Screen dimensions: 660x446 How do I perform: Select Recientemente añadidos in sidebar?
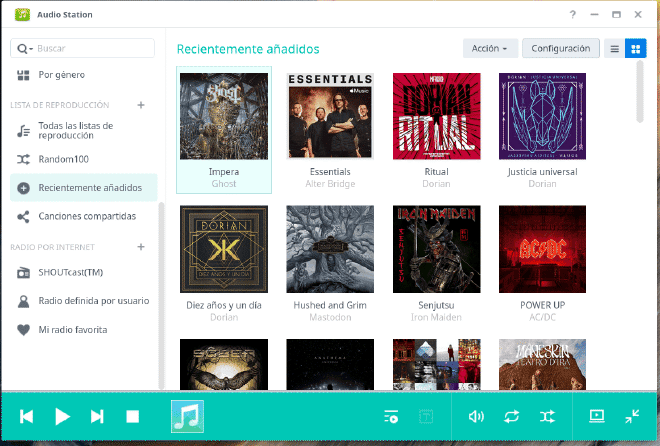(x=83, y=188)
